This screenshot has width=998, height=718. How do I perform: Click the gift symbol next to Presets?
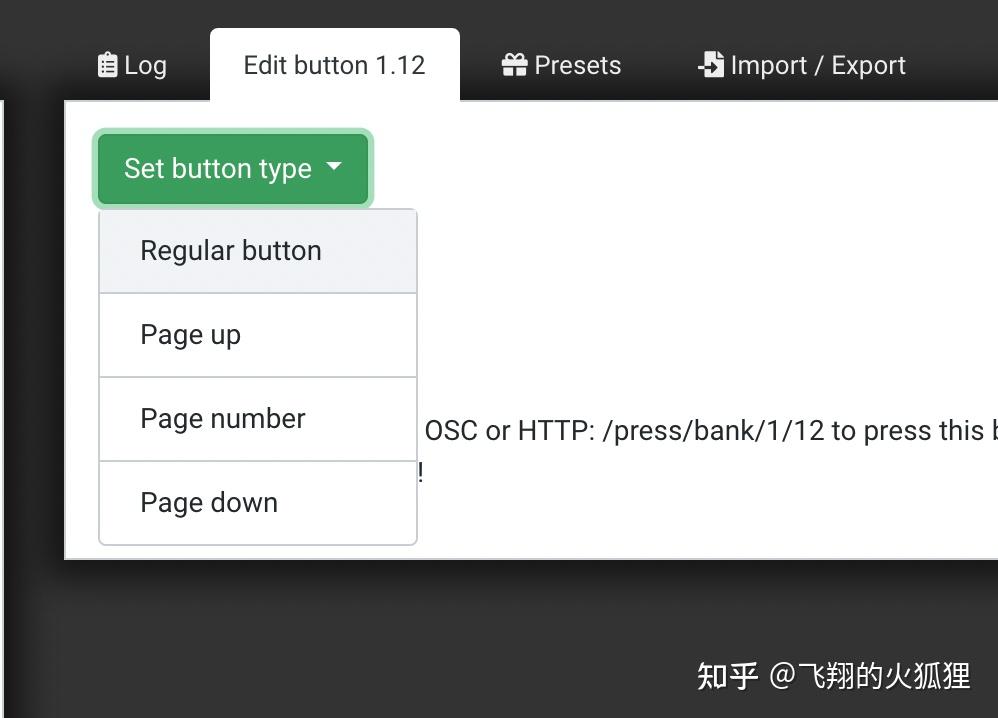(x=514, y=64)
